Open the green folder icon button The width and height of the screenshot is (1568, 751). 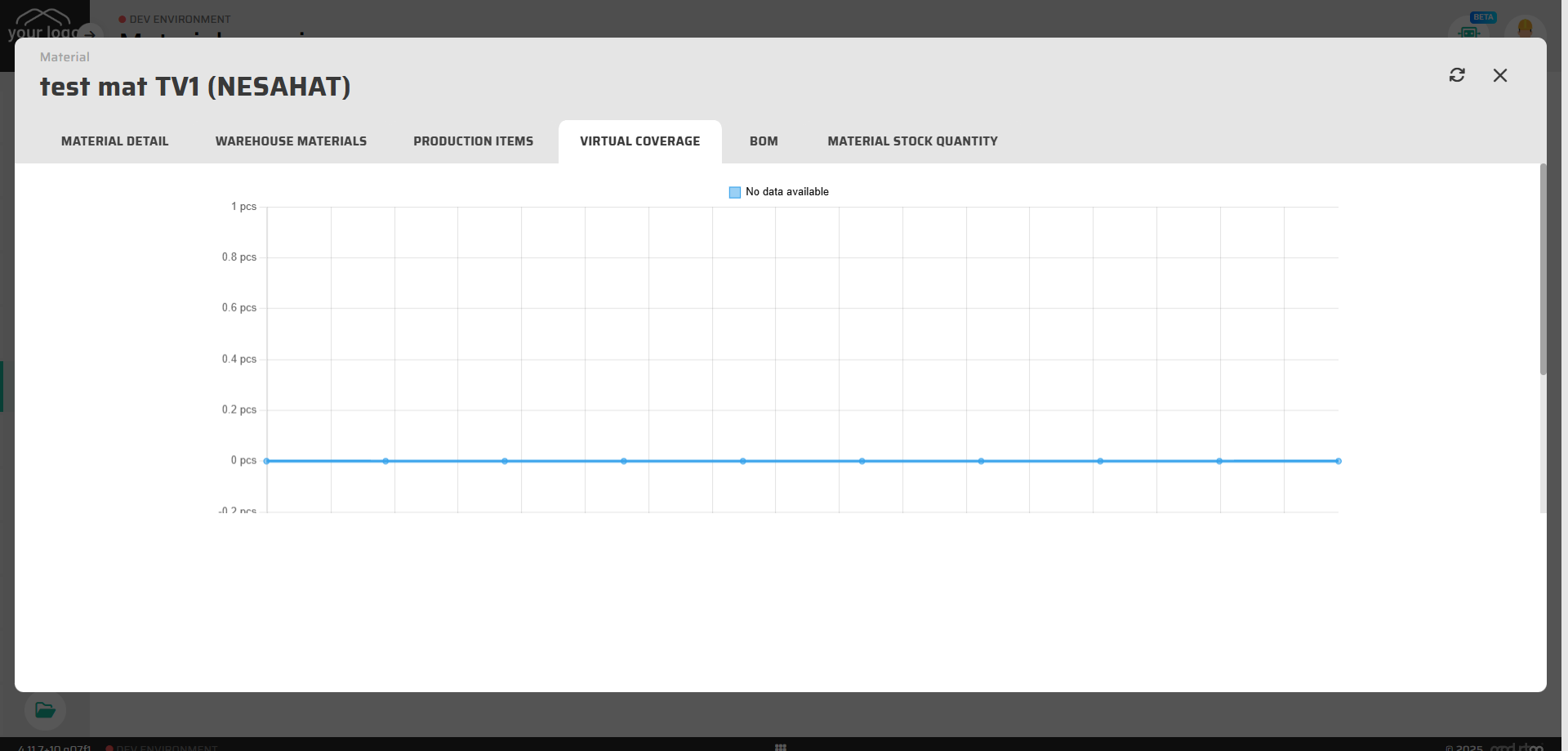[45, 709]
